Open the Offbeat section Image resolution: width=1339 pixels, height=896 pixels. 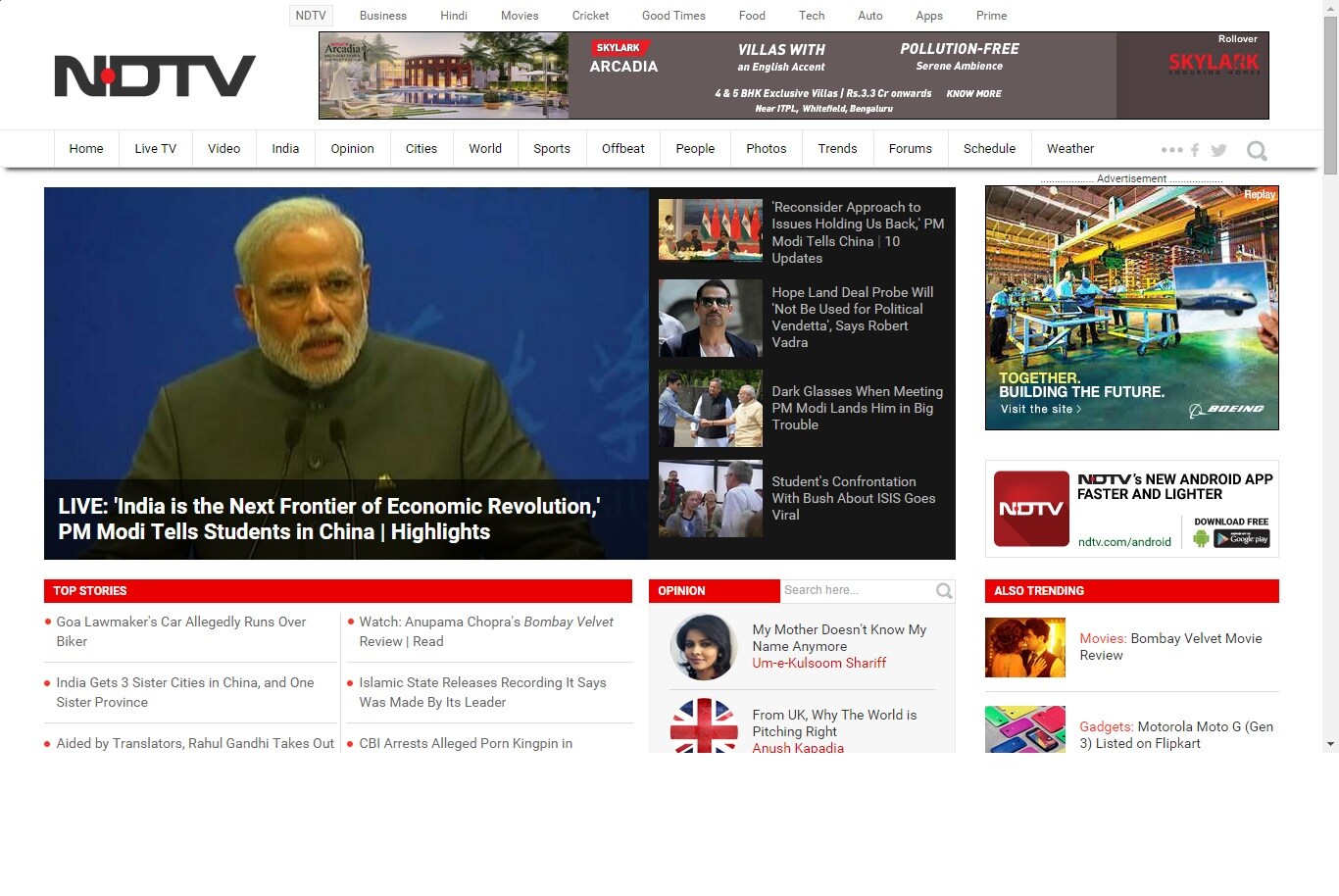(x=623, y=149)
